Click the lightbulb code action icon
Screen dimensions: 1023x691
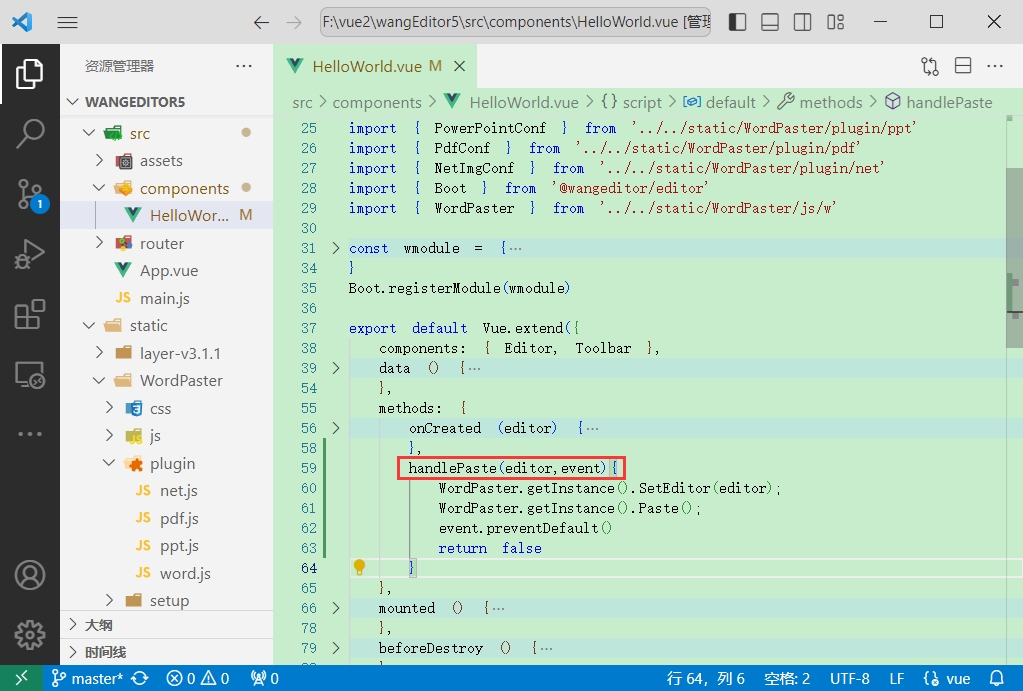[359, 568]
